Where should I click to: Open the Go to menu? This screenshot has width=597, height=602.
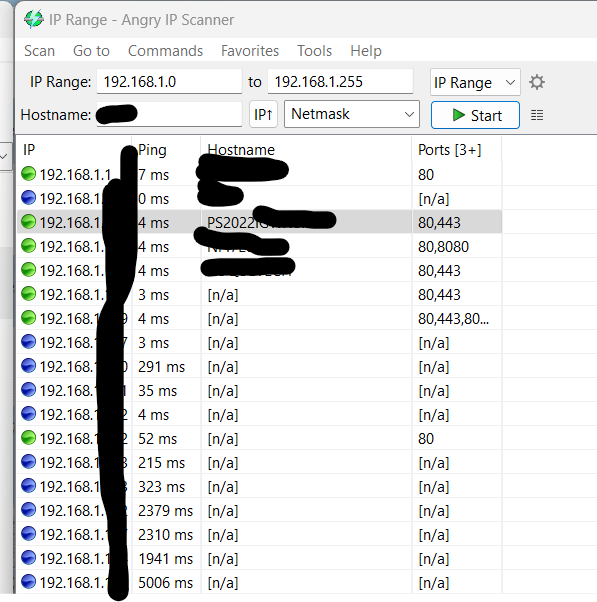[91, 51]
